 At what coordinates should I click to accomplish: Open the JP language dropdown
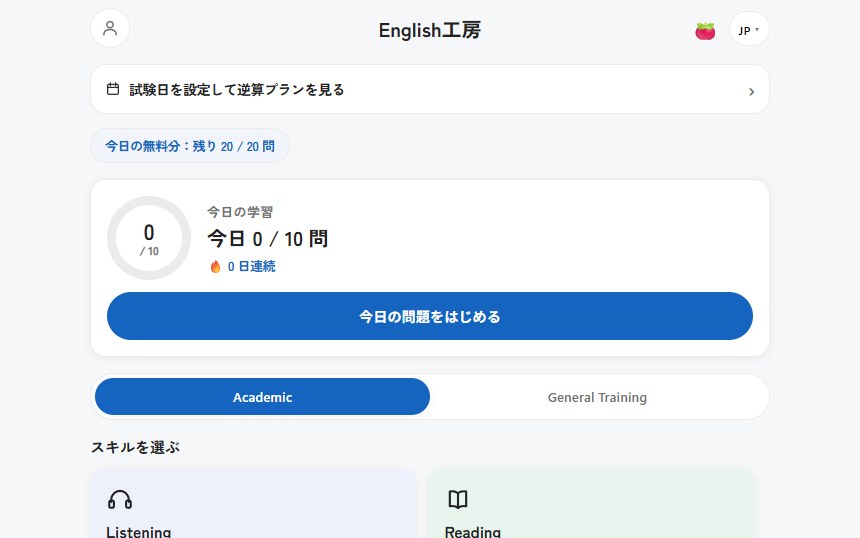(x=749, y=29)
